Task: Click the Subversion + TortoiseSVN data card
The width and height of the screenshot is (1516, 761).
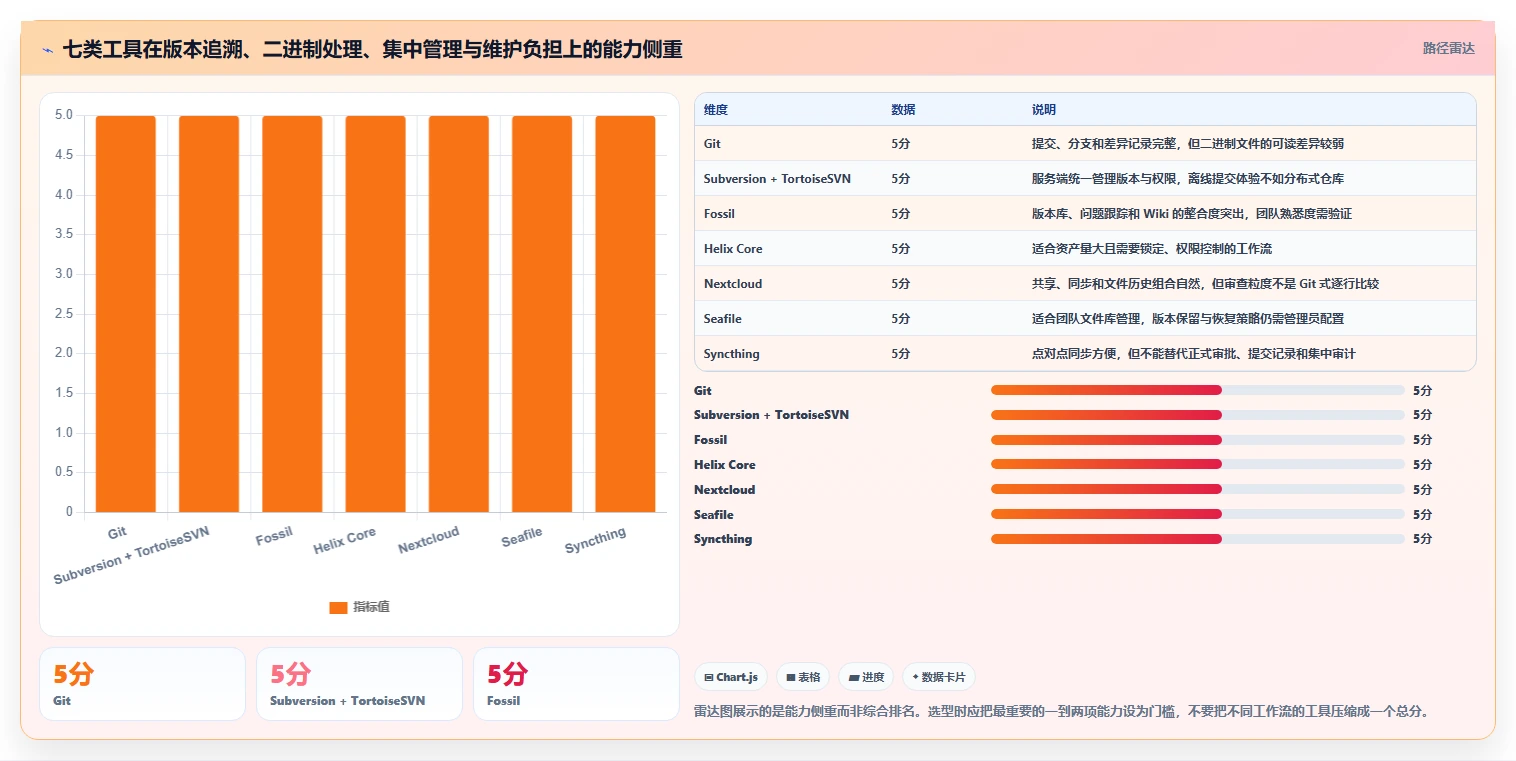Action: point(359,684)
